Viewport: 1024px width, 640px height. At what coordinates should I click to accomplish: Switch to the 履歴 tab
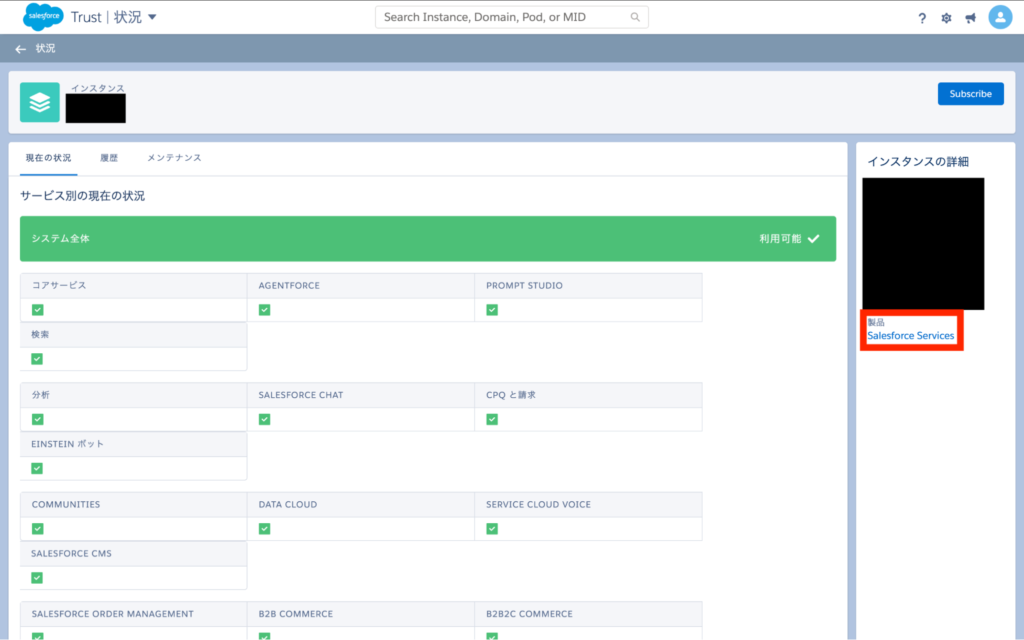[x=109, y=158]
